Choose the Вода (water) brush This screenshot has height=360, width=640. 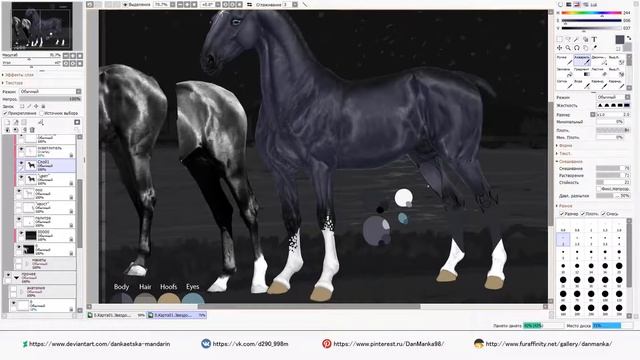pyautogui.click(x=582, y=84)
